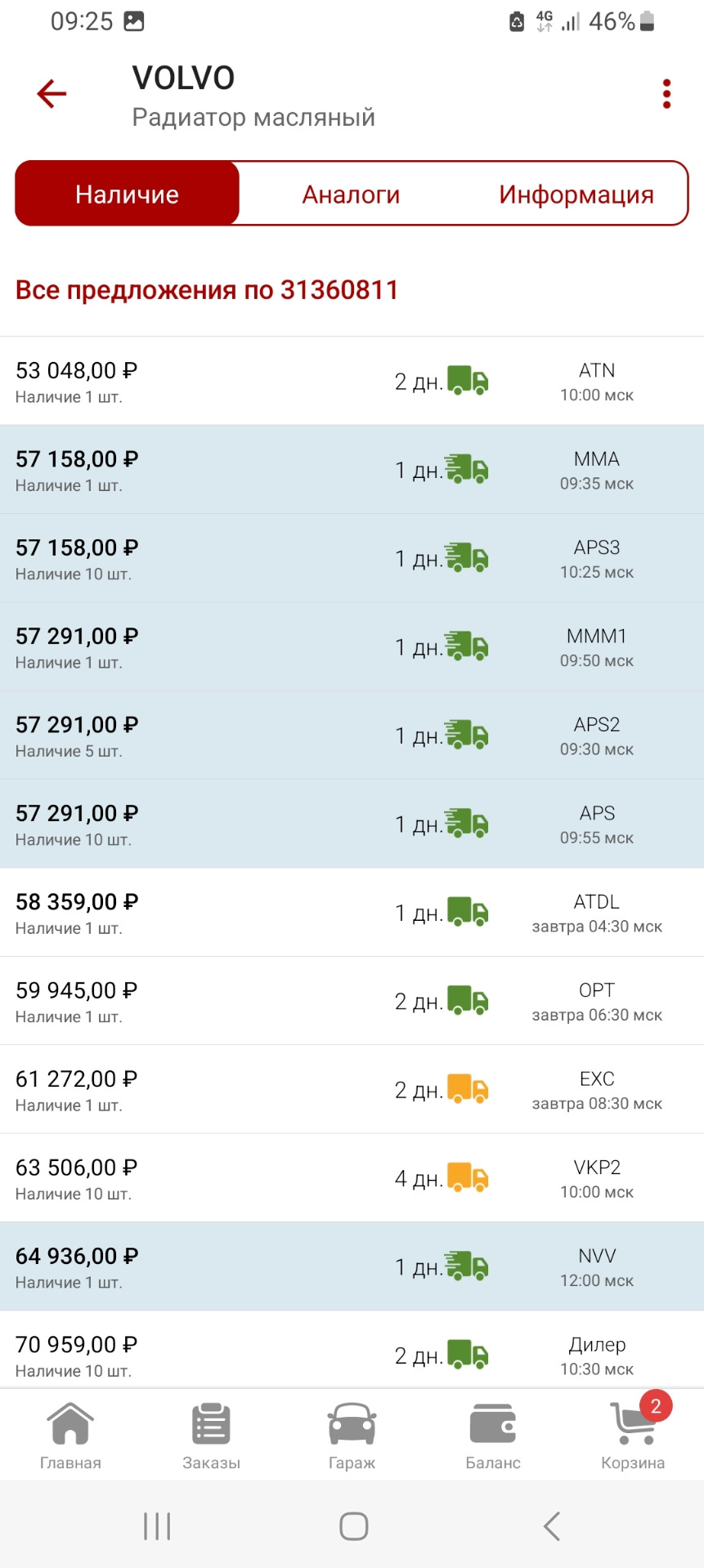Select the Наличие tab
704x1568 pixels.
tap(128, 194)
